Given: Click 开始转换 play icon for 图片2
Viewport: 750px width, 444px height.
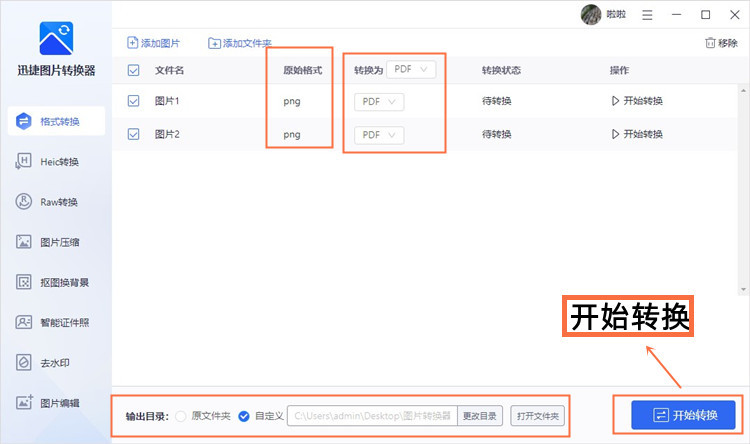Looking at the screenshot, I should [x=615, y=134].
